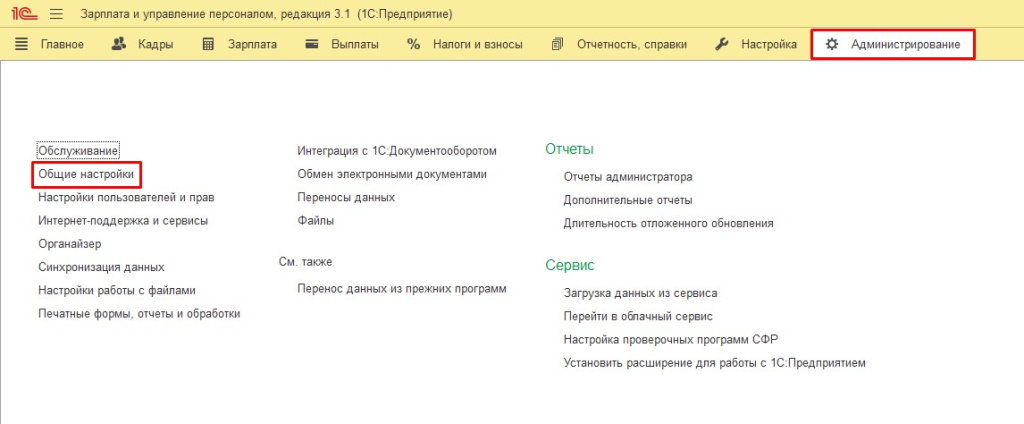Open Обмен электронными документами

392,174
